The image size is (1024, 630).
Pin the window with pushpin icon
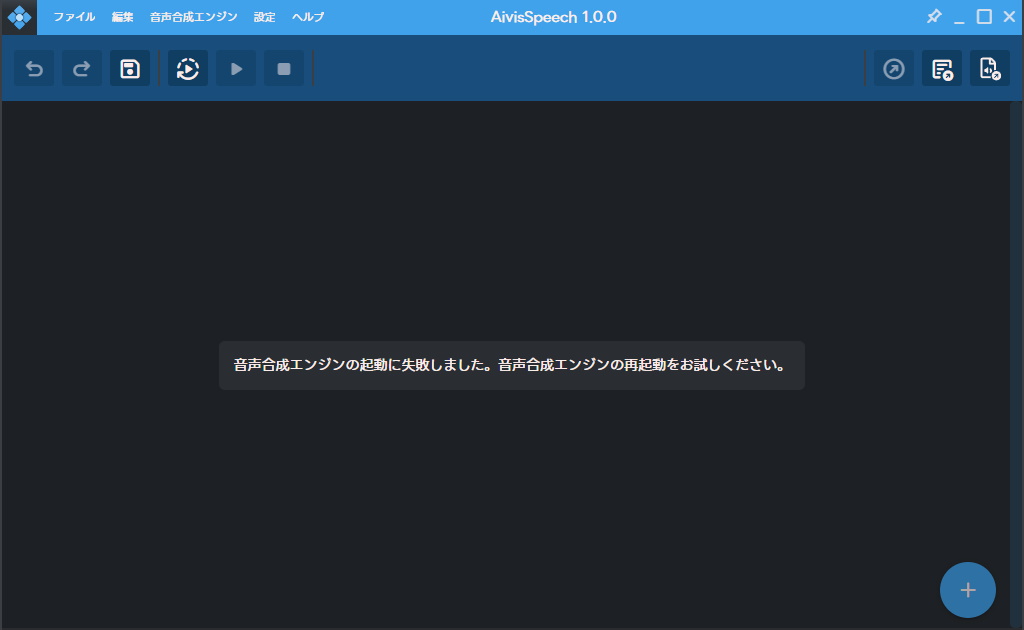(934, 16)
